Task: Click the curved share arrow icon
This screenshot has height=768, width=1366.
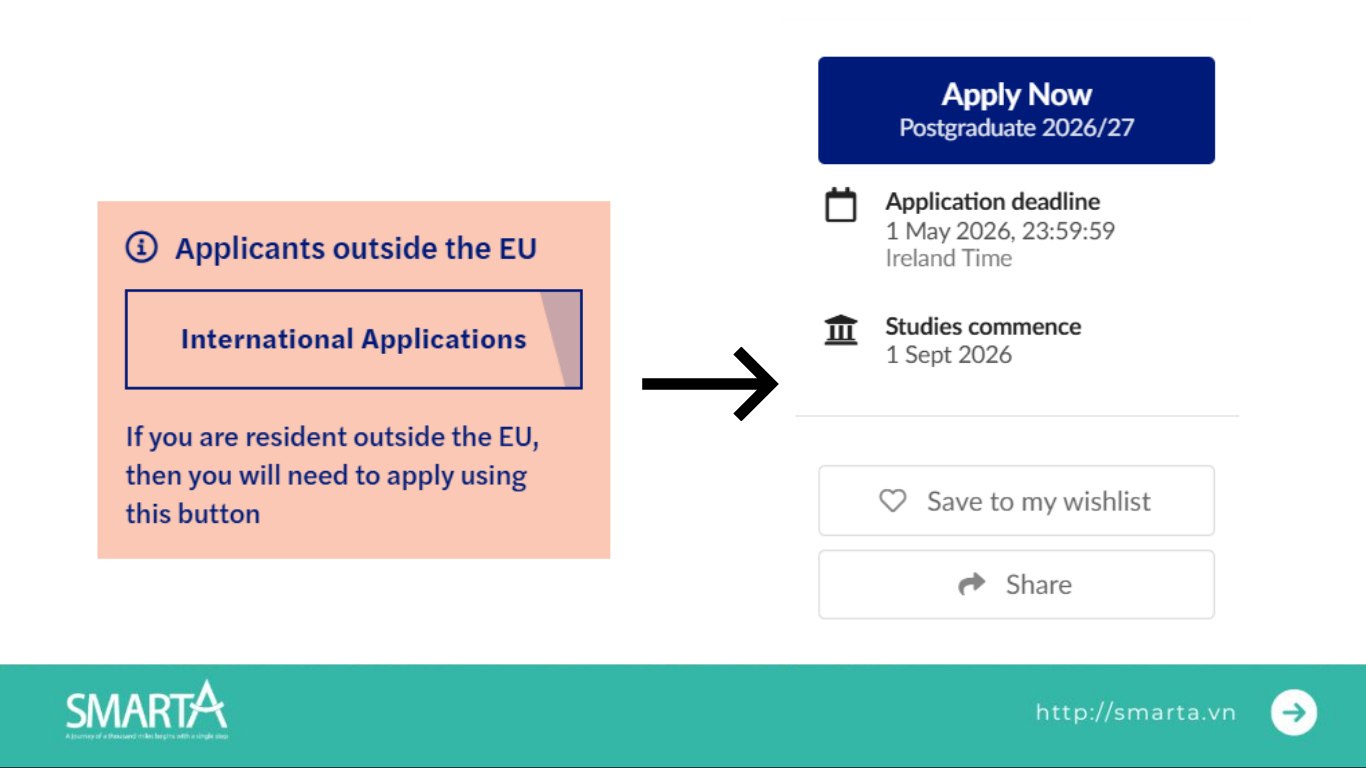Action: click(x=971, y=584)
